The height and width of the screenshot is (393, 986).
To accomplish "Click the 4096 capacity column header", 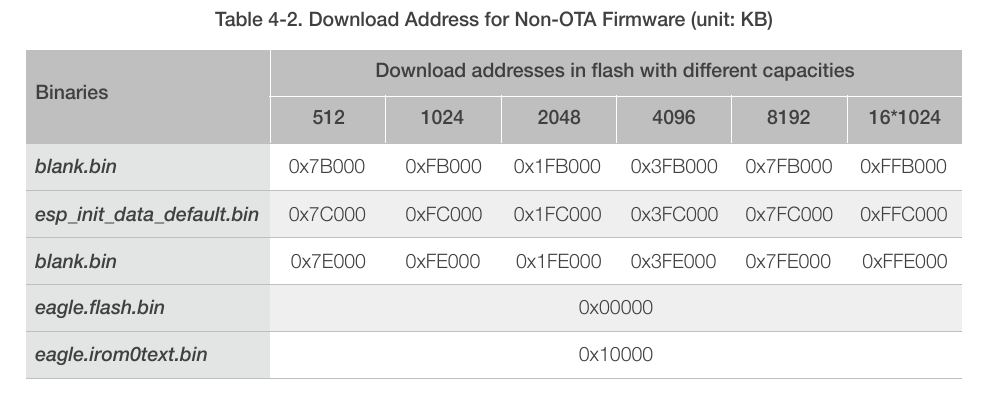I will tap(673, 118).
